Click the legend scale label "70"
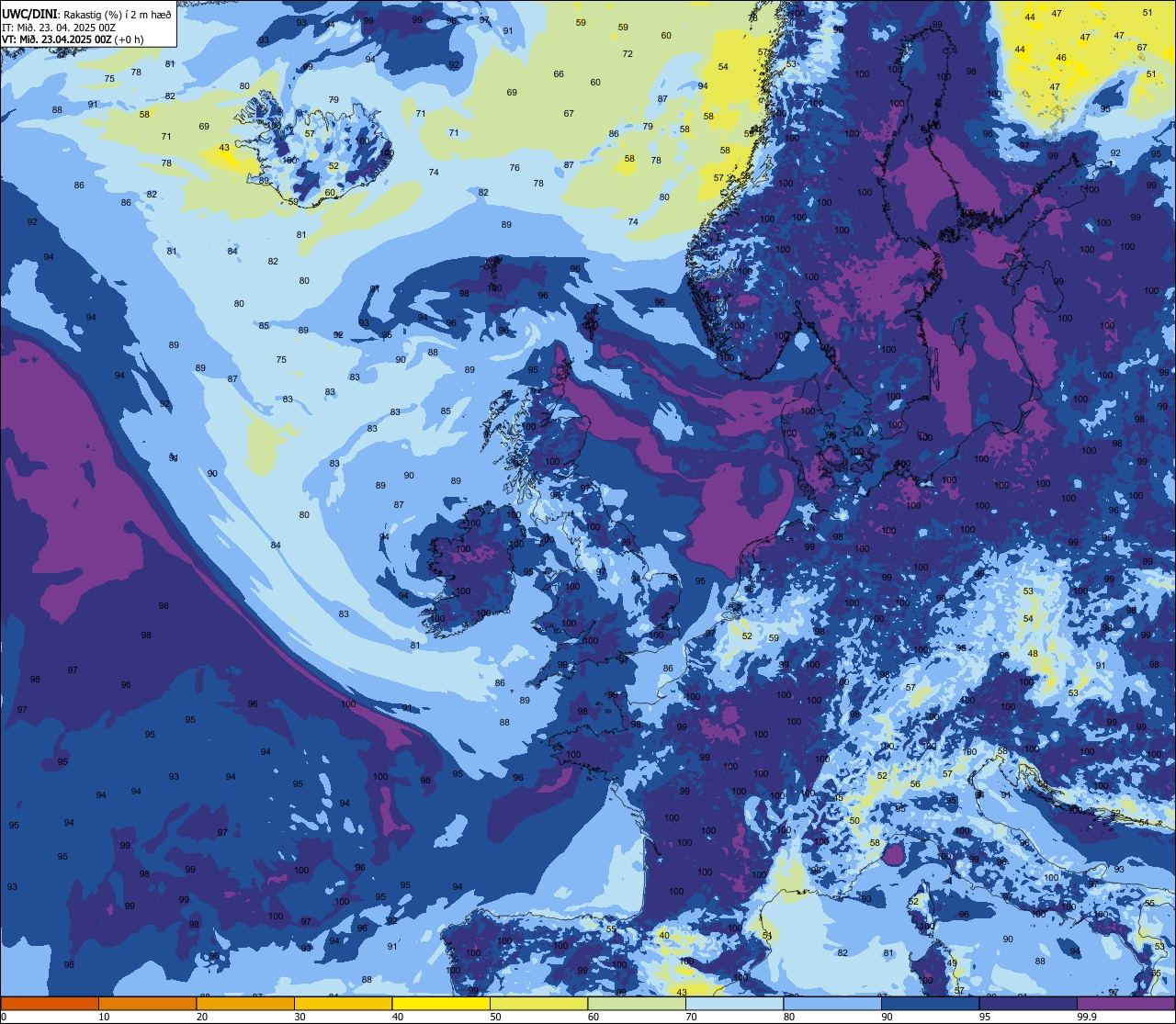Screen dimensions: 1176x1024 691,1017
